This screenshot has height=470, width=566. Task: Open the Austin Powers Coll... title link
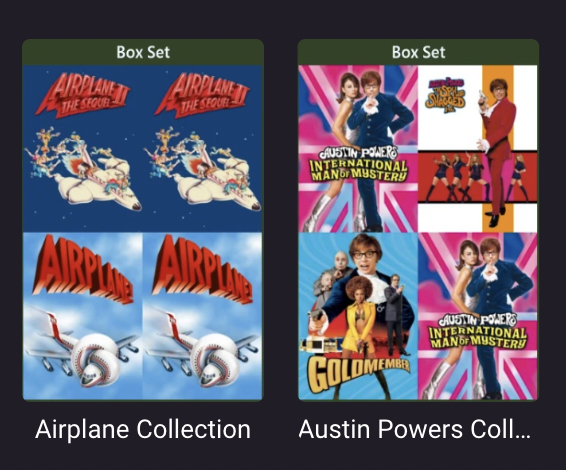(x=415, y=429)
